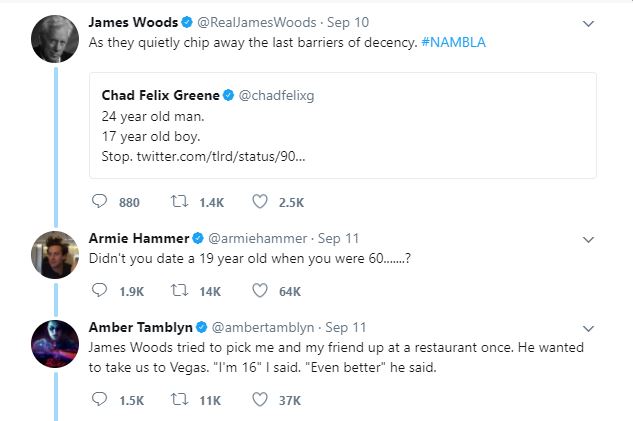Open more options for James Woods tweet
Viewport: 633px width, 421px height.
click(588, 23)
